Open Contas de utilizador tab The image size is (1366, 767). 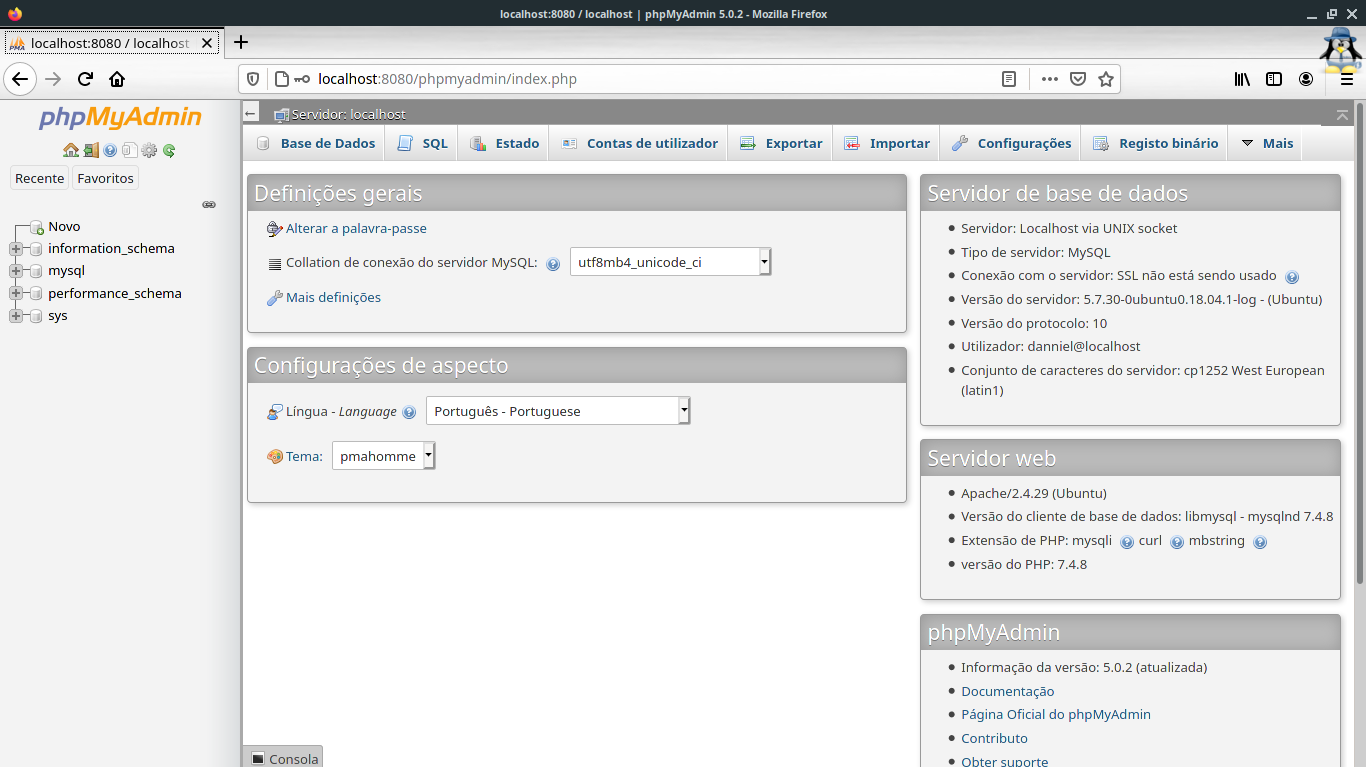tap(639, 143)
